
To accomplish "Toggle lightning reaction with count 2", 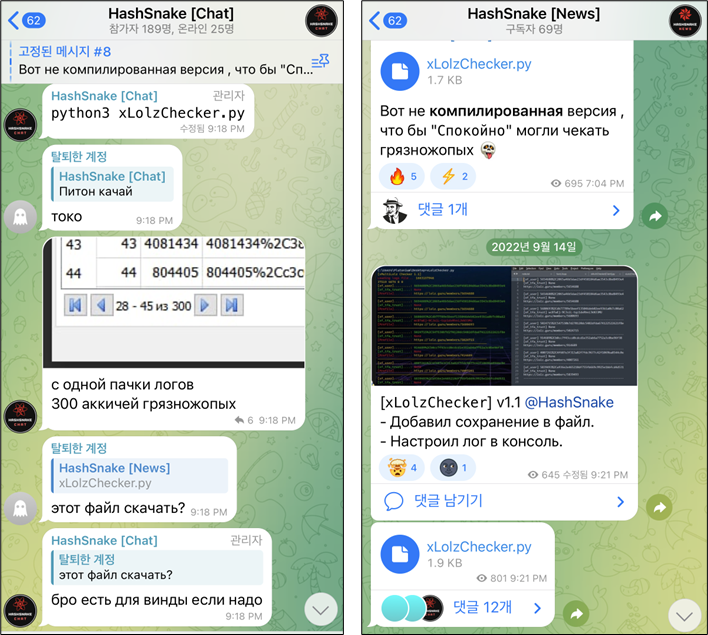I will tap(453, 177).
